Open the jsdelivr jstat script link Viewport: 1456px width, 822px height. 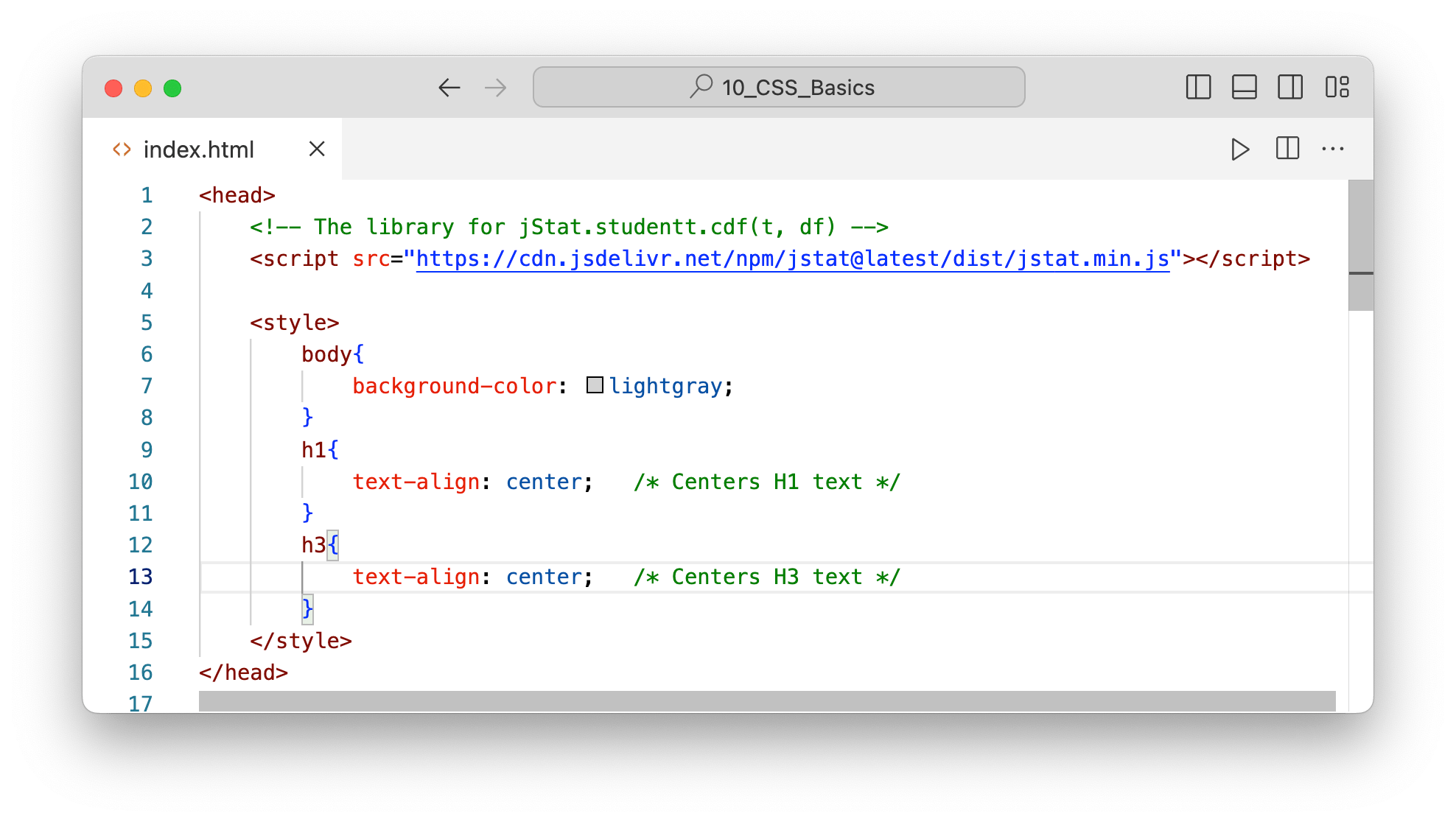pyautogui.click(x=792, y=259)
